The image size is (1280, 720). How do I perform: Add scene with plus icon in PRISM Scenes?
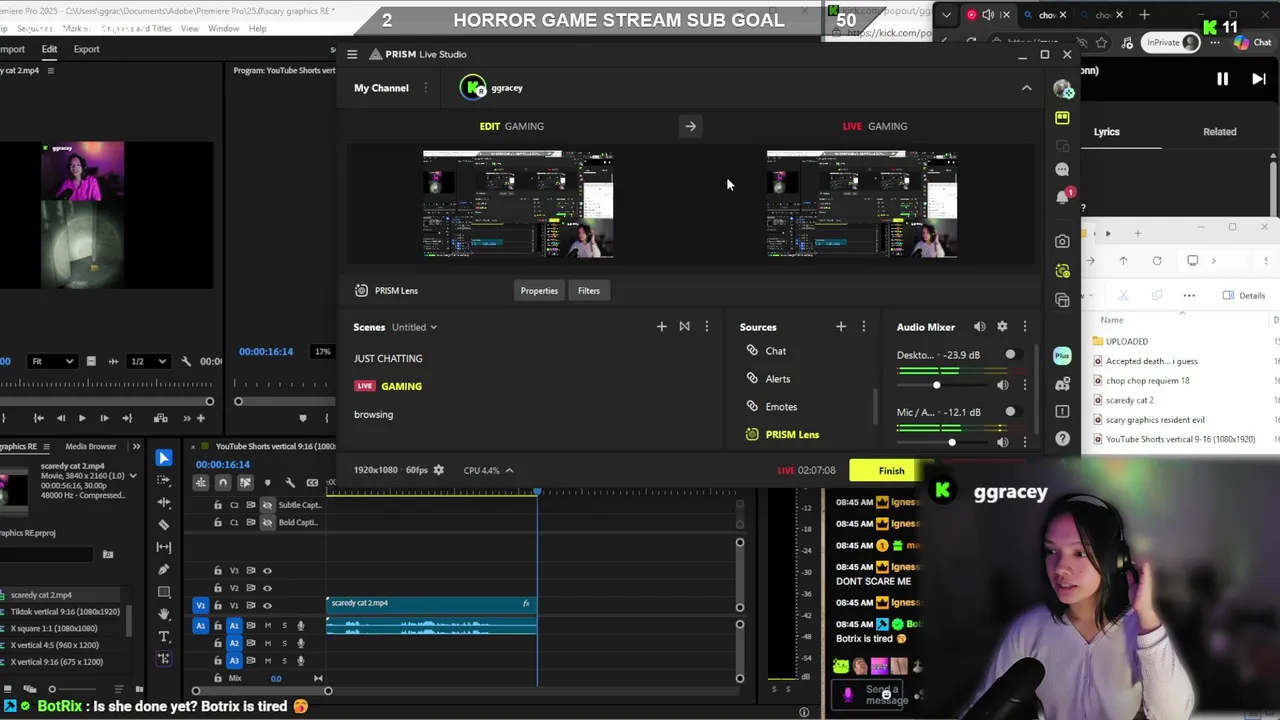pos(661,327)
